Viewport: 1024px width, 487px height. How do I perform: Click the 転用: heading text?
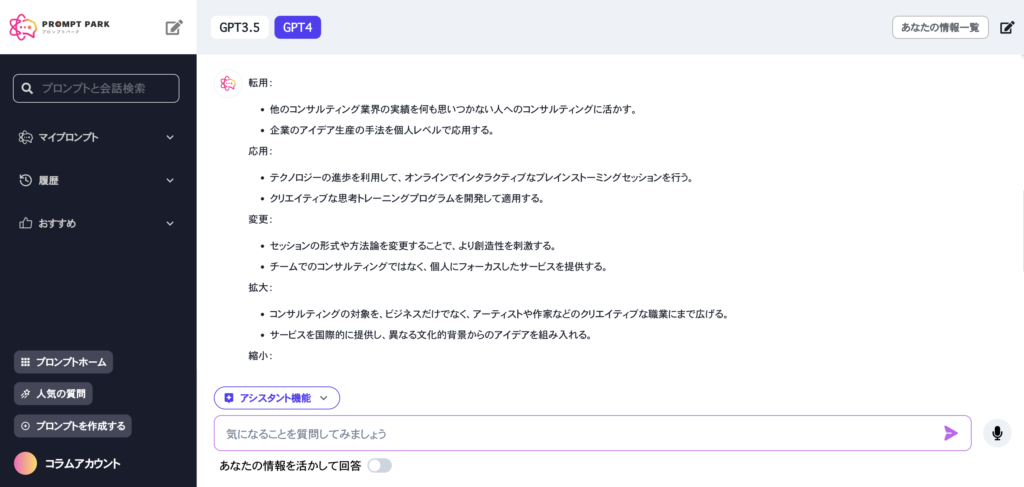261,84
